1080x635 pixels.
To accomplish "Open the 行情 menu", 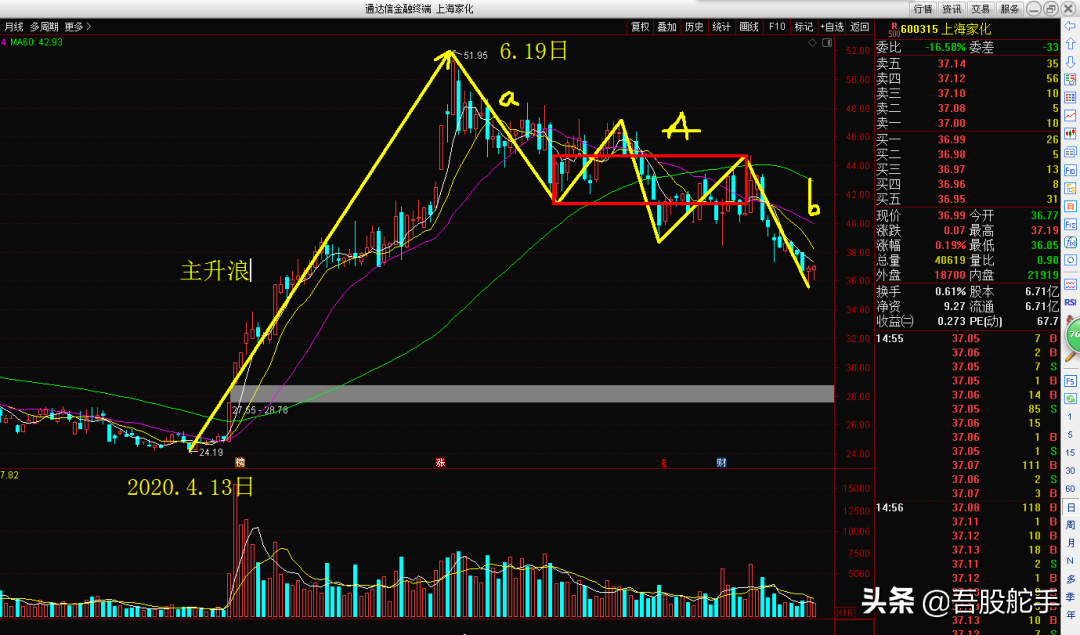I will (922, 9).
